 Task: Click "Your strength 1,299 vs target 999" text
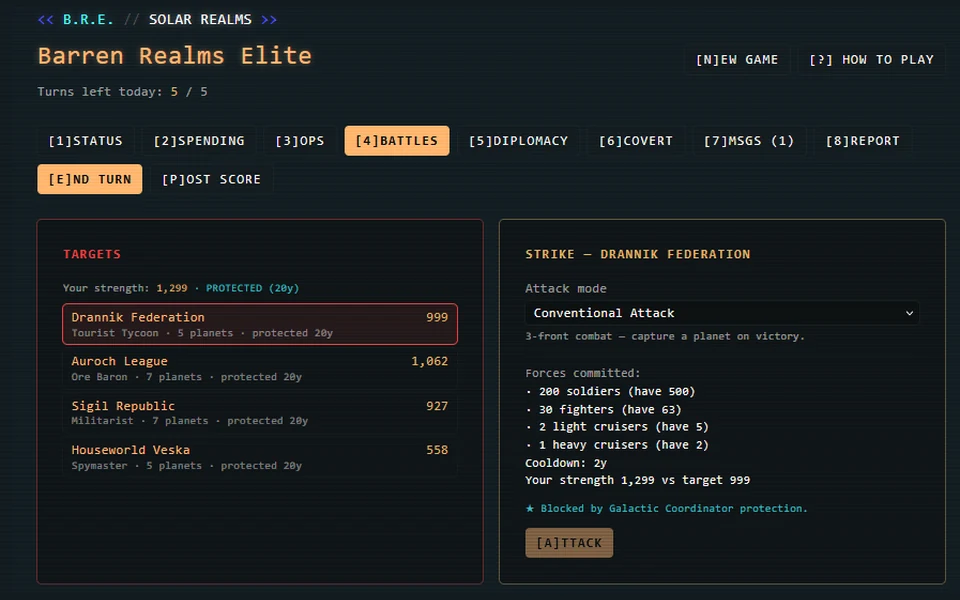click(x=637, y=480)
